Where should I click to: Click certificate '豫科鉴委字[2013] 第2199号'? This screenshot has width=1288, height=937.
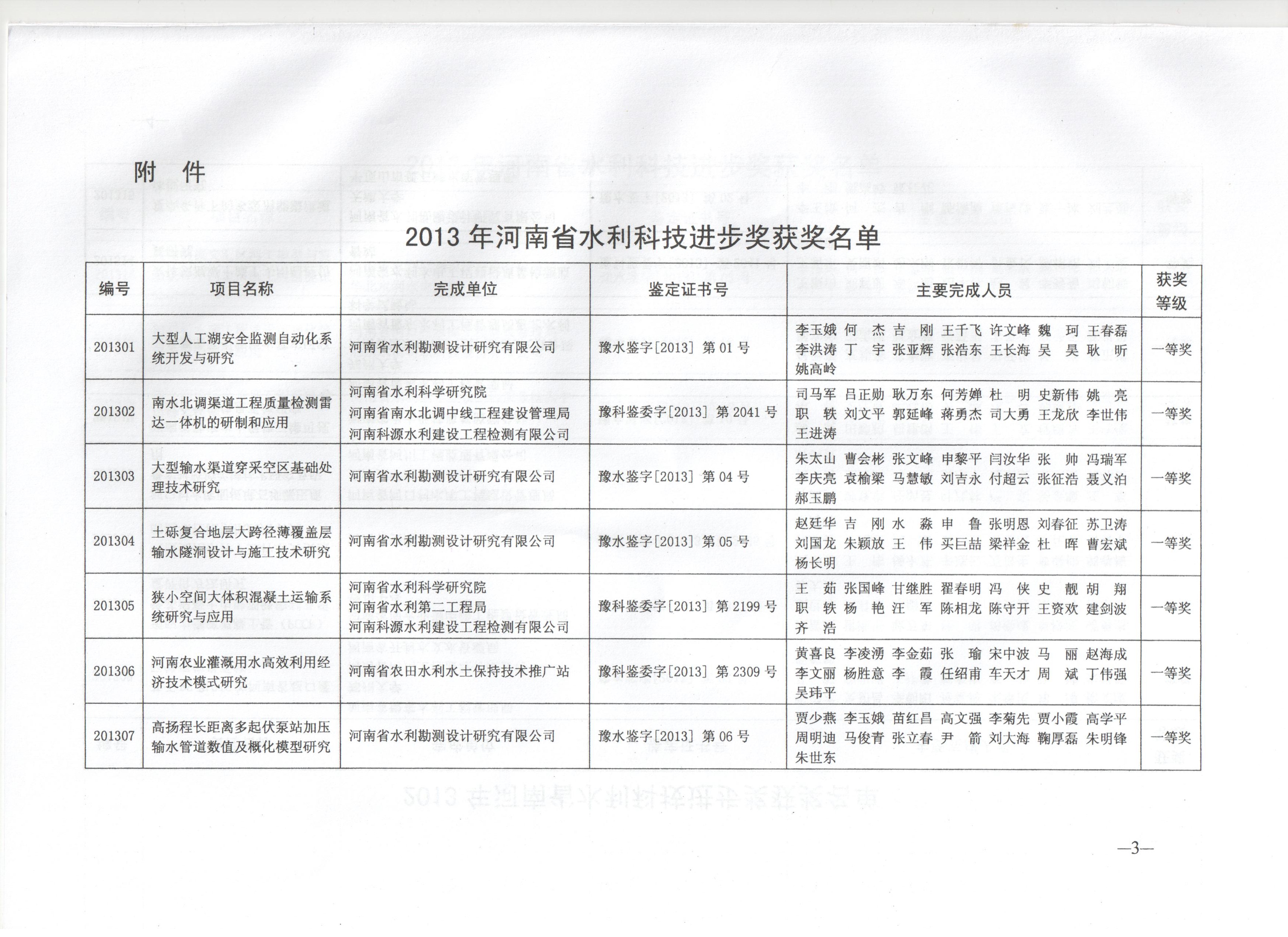688,607
